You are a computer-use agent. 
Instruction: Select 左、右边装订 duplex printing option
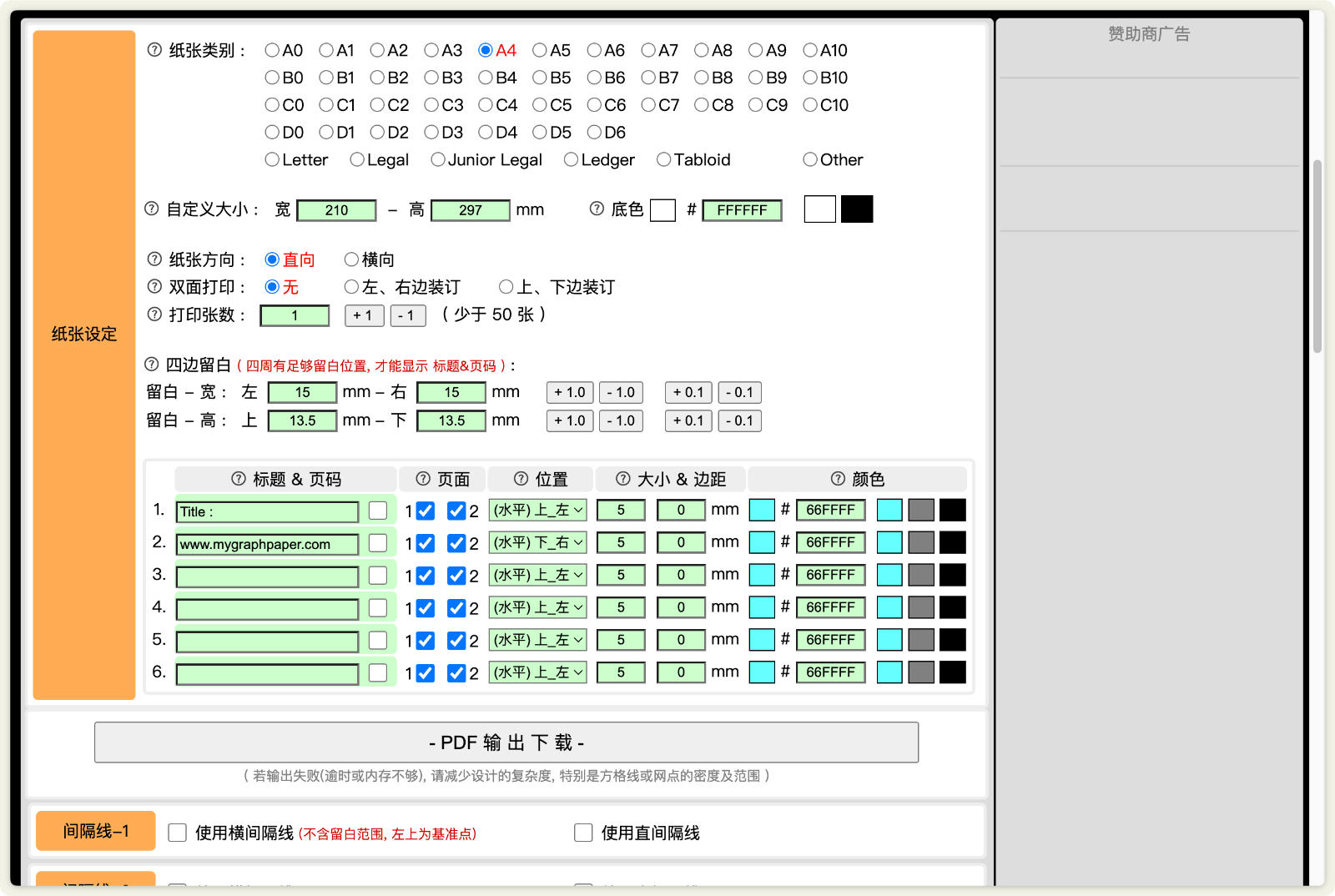tap(351, 286)
